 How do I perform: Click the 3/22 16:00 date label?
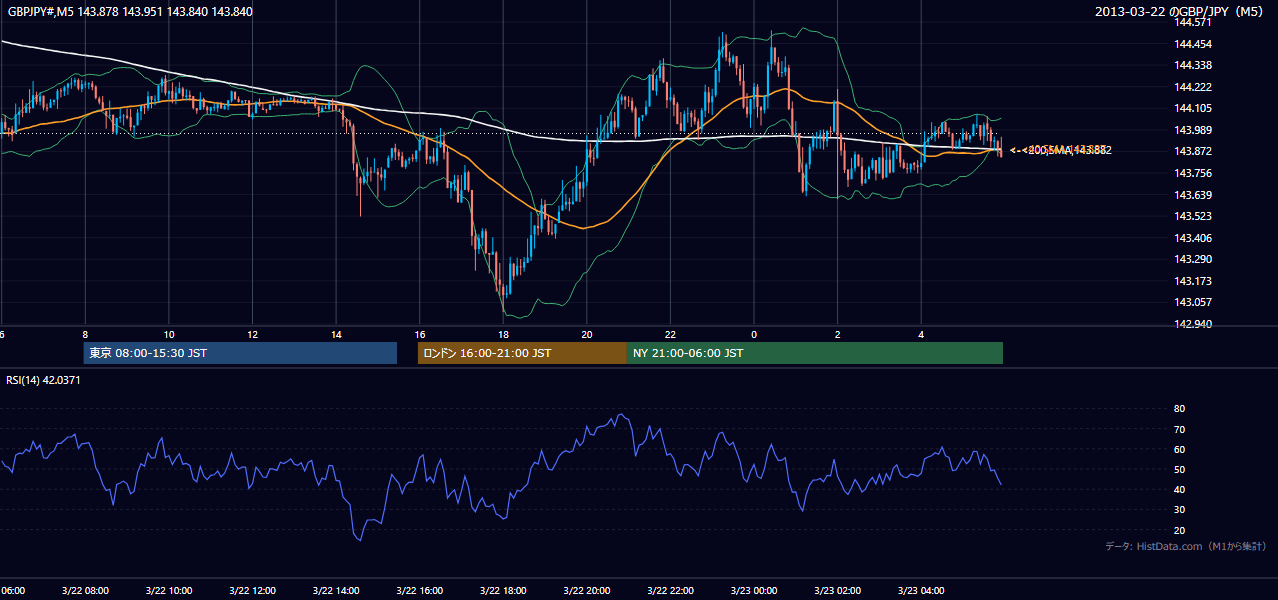point(420,591)
